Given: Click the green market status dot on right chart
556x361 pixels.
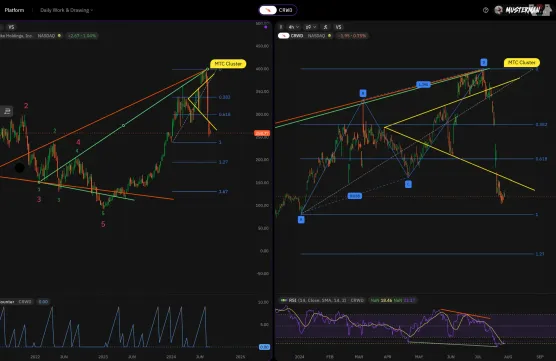Looking at the screenshot, I should pyautogui.click(x=329, y=36).
